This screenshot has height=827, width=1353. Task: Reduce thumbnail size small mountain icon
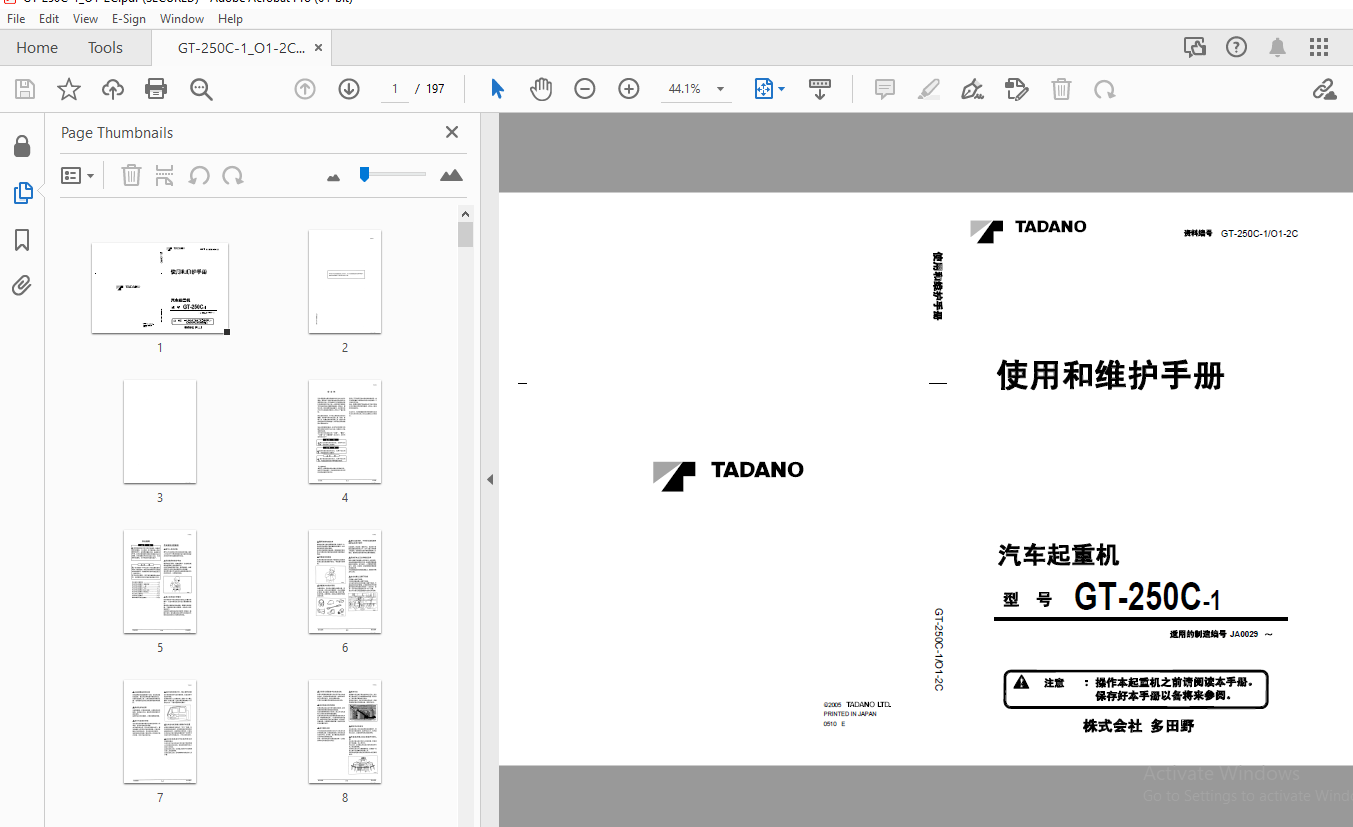(x=333, y=177)
